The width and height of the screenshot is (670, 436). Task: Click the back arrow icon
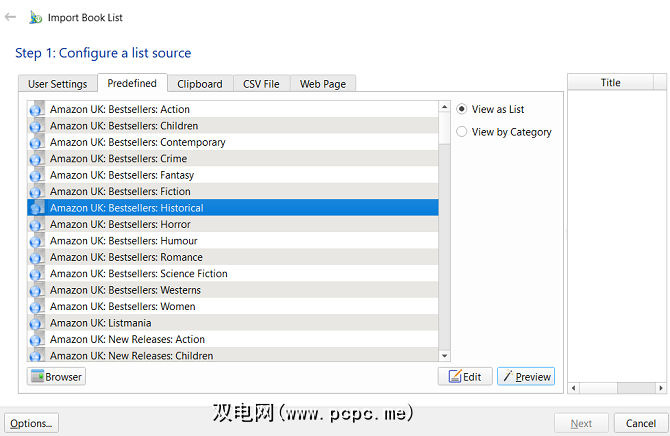point(10,17)
